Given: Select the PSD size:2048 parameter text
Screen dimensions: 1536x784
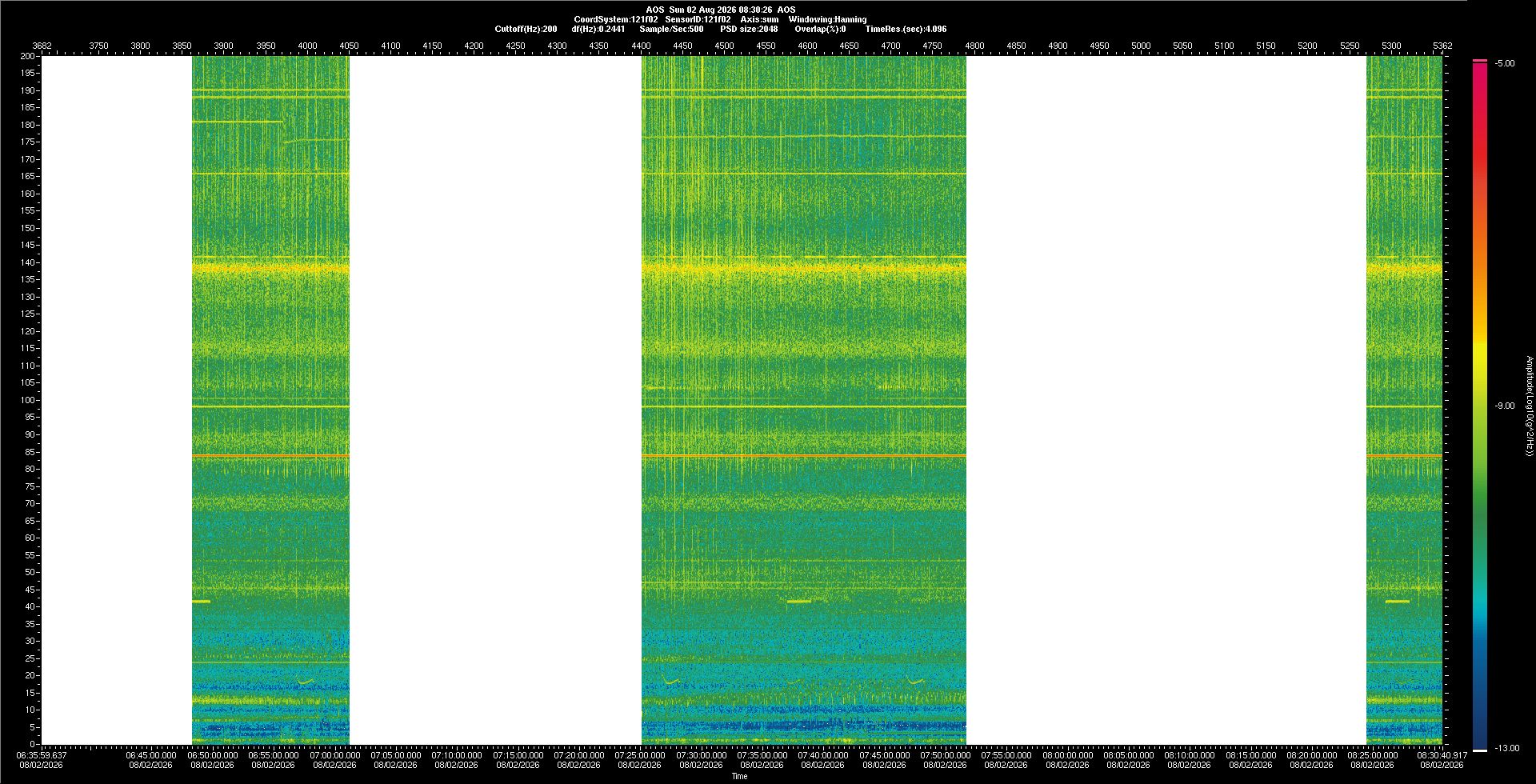Looking at the screenshot, I should (x=749, y=29).
